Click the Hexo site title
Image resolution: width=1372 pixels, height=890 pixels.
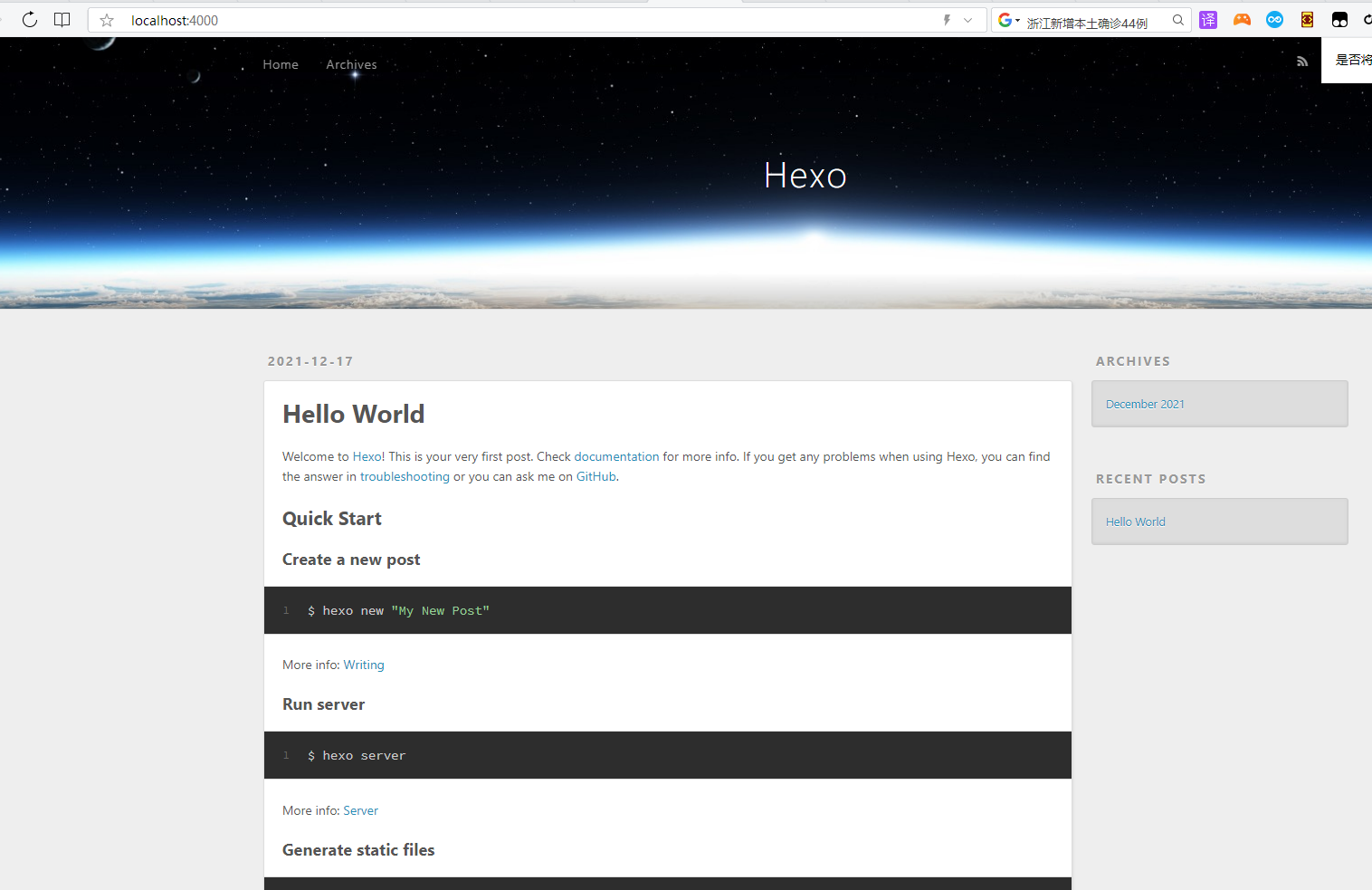(x=805, y=176)
